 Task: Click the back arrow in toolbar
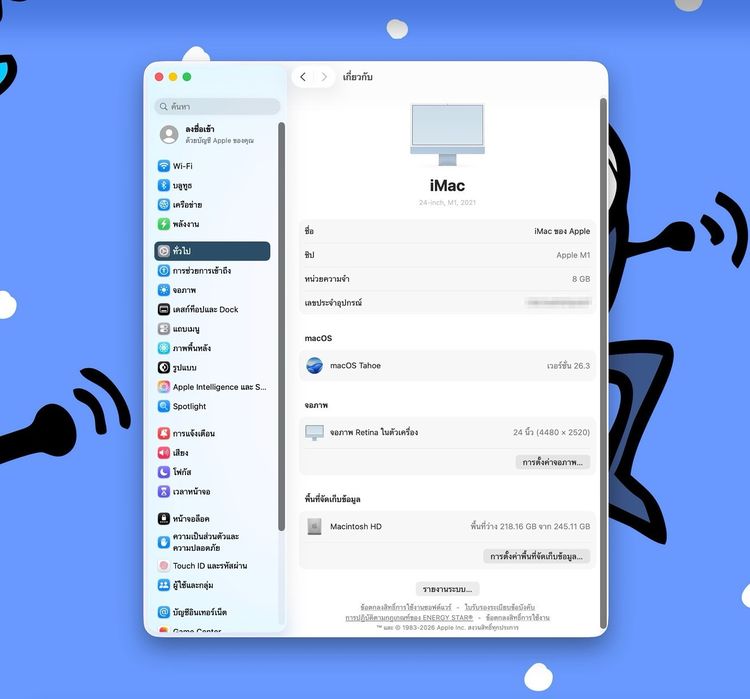pos(303,77)
